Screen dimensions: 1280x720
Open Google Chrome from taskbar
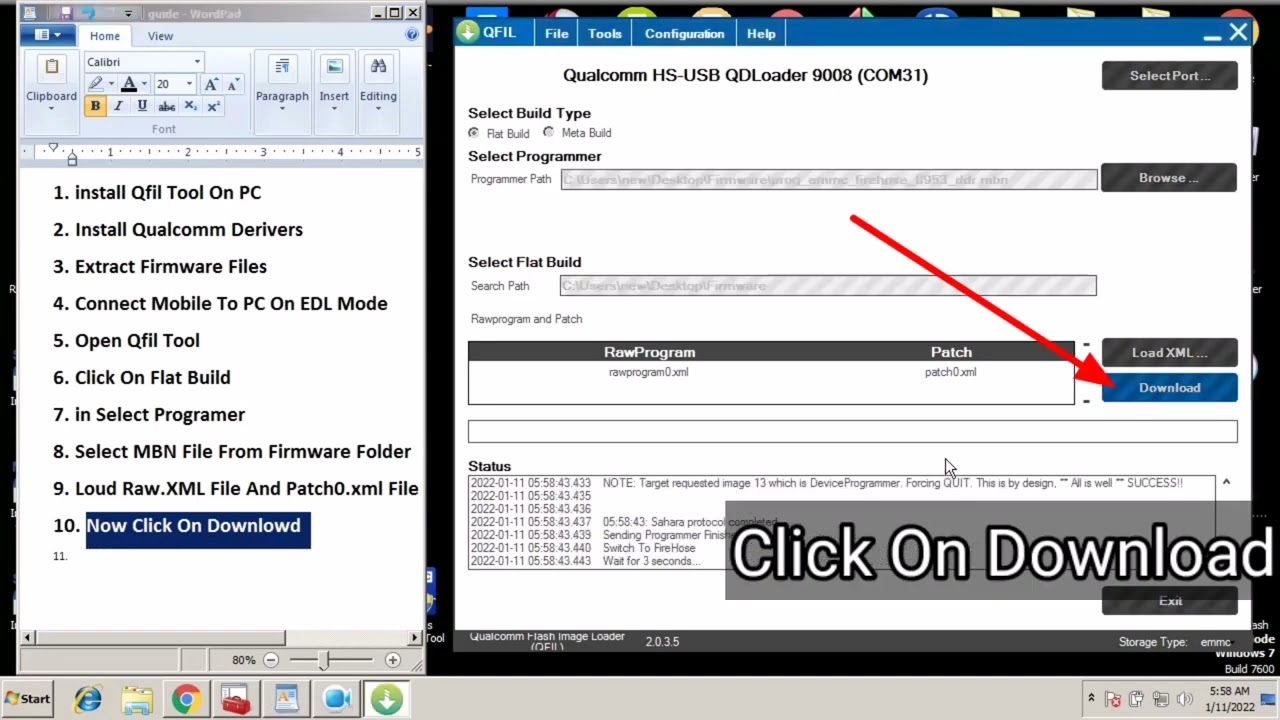pyautogui.click(x=186, y=699)
